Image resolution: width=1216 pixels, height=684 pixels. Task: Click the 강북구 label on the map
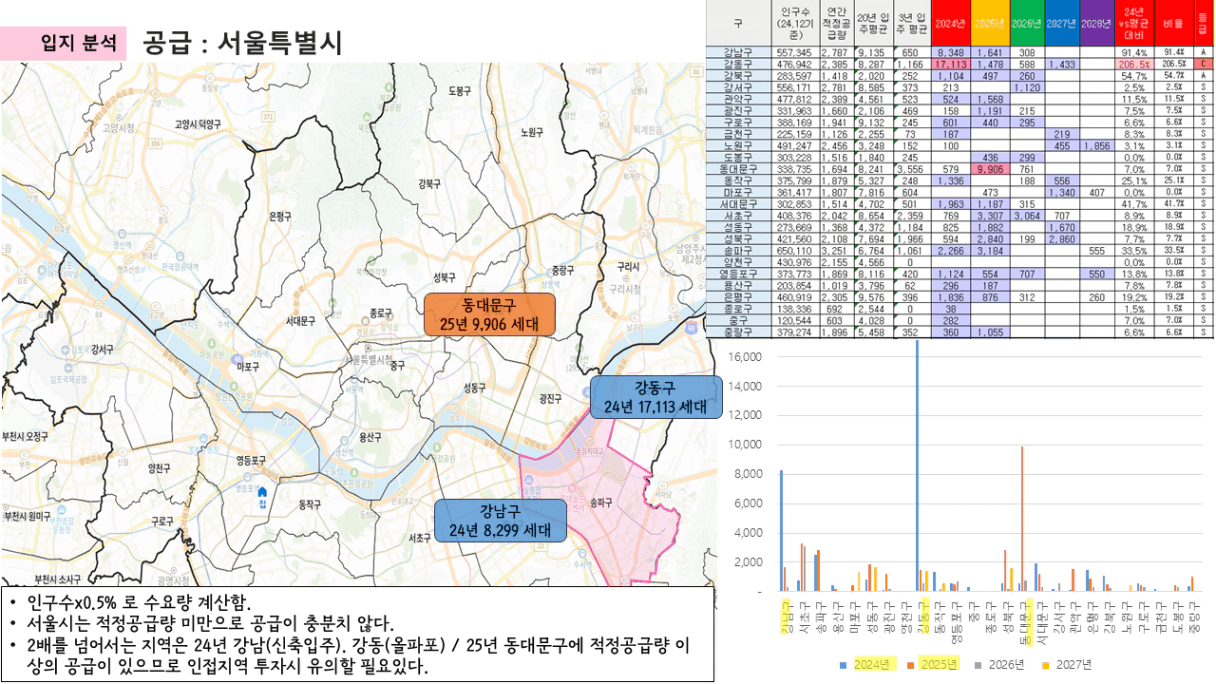(x=430, y=184)
